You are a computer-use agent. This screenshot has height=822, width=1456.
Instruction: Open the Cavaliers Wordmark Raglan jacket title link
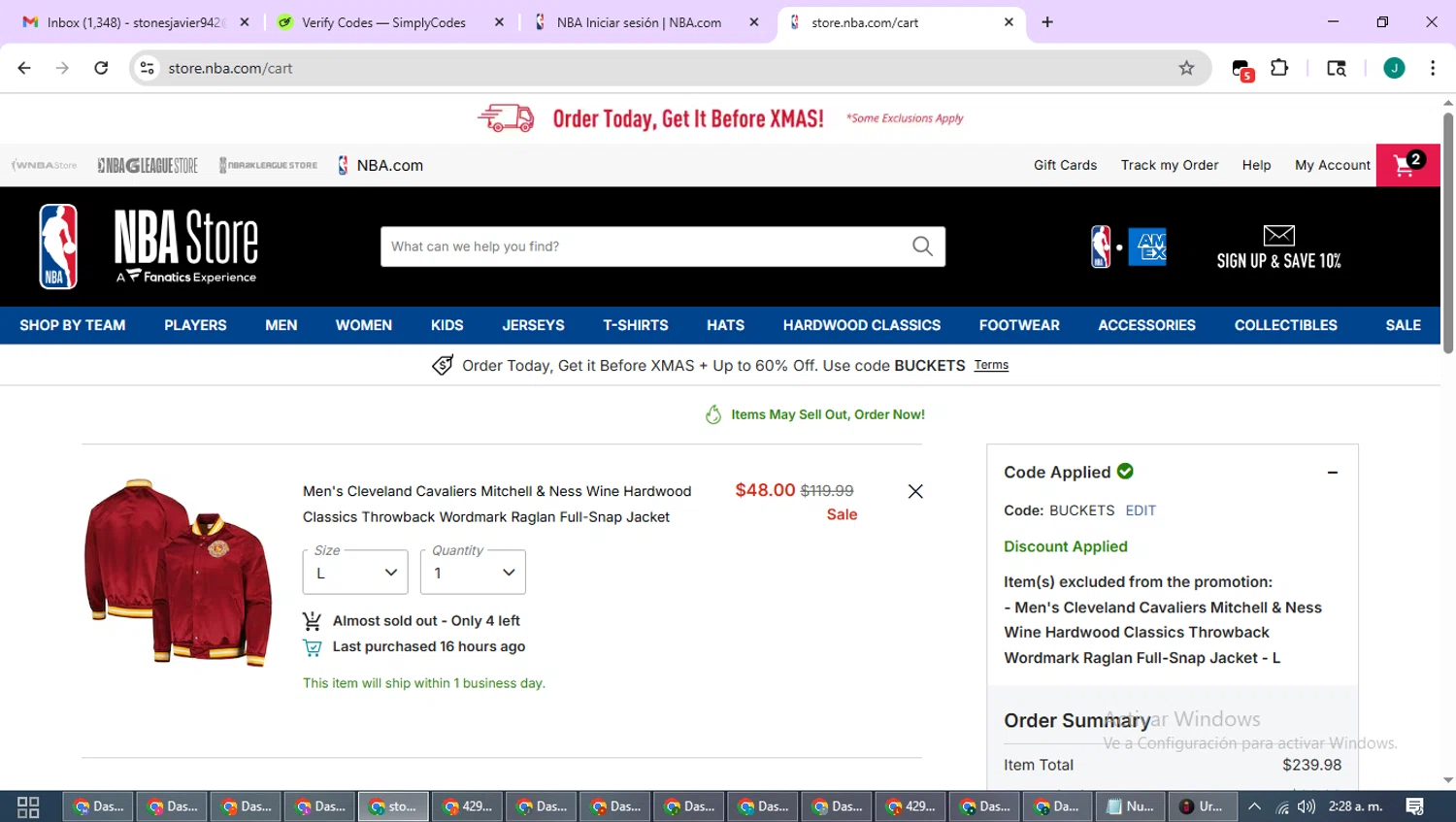(x=497, y=504)
